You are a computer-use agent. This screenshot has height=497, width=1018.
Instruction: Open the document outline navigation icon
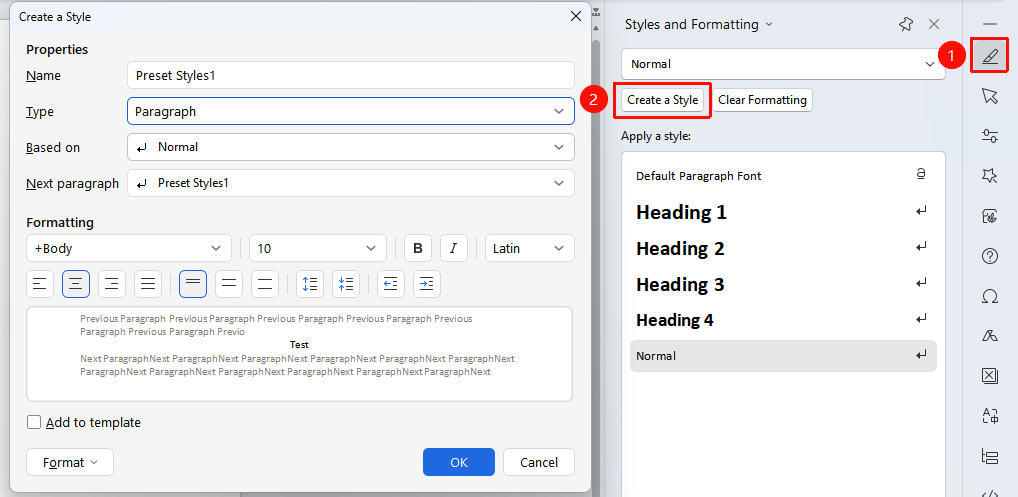pos(989,456)
